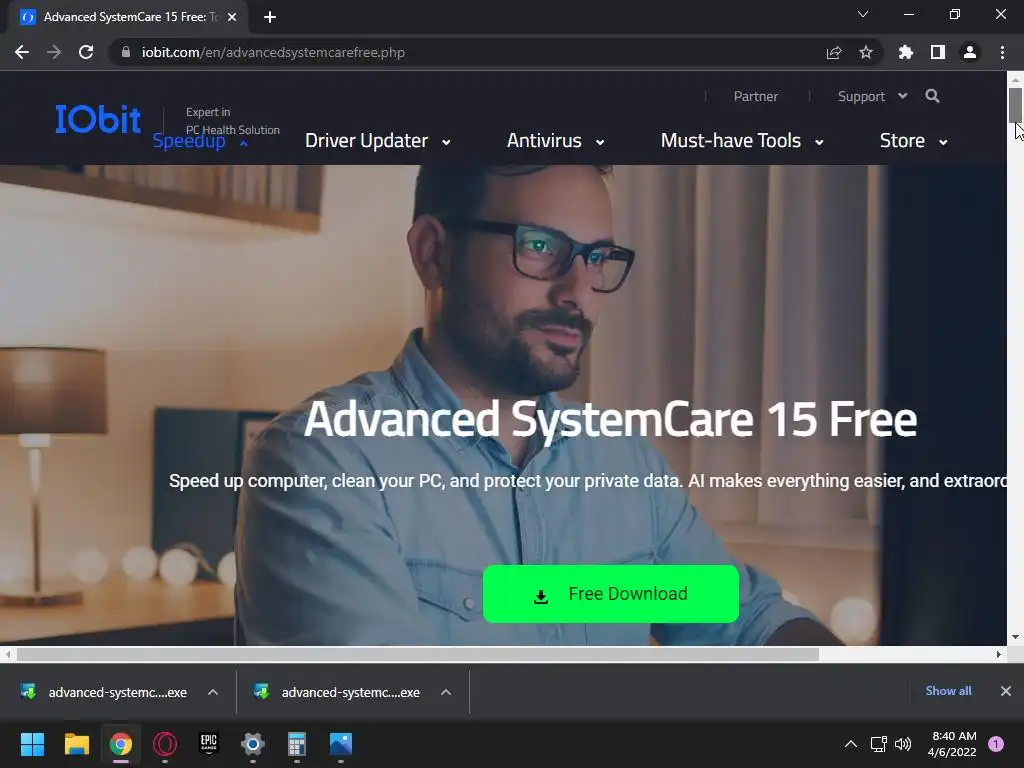Open the Partner link
1024x768 pixels.
pyautogui.click(x=756, y=97)
